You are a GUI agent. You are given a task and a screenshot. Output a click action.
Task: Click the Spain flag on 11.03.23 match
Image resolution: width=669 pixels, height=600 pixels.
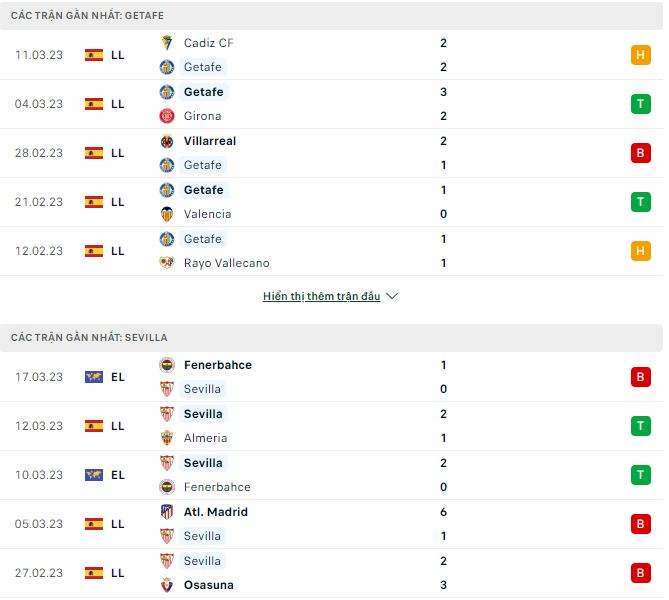pyautogui.click(x=94, y=55)
